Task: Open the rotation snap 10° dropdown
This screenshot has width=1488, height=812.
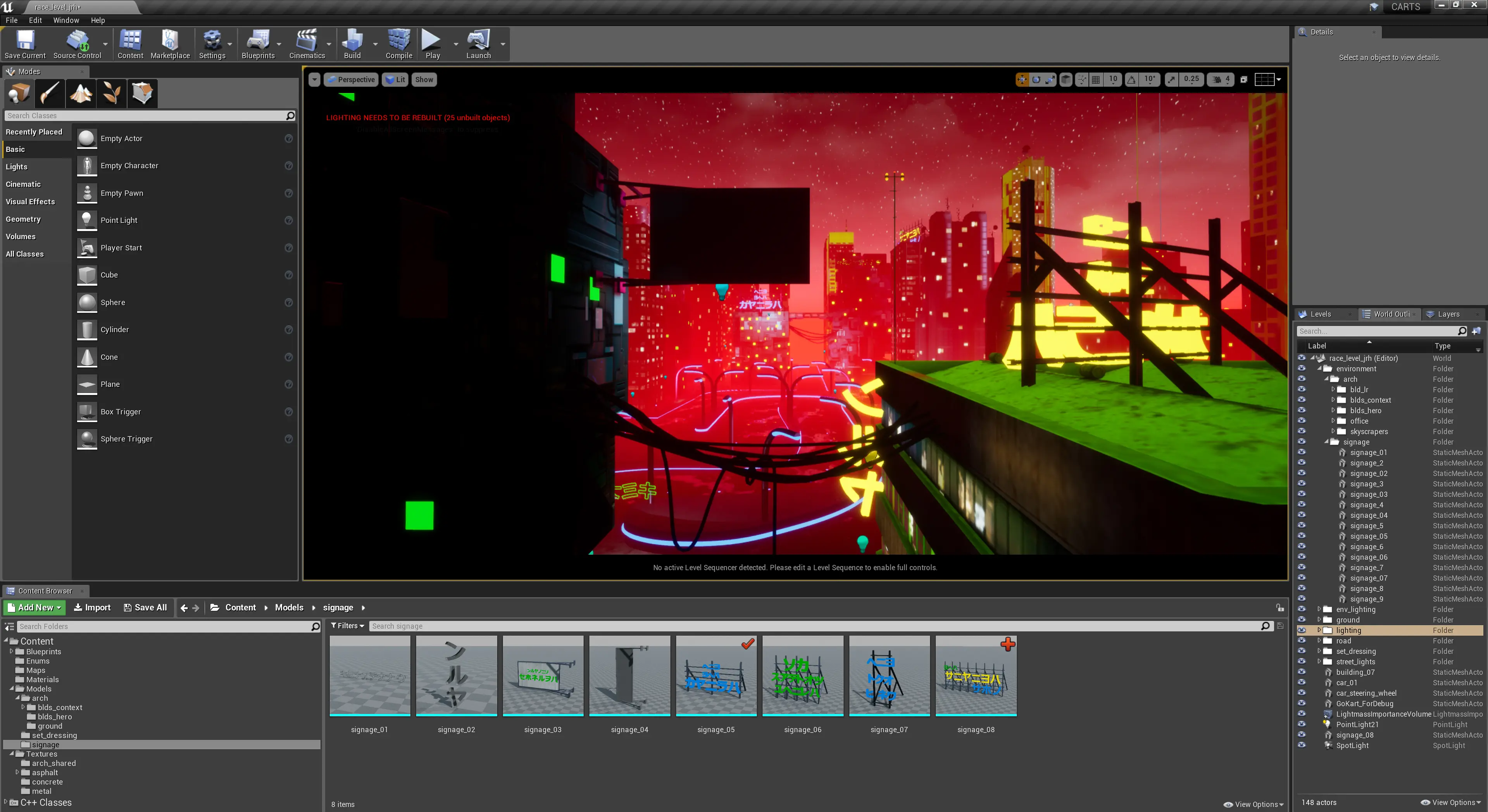Action: click(1150, 79)
